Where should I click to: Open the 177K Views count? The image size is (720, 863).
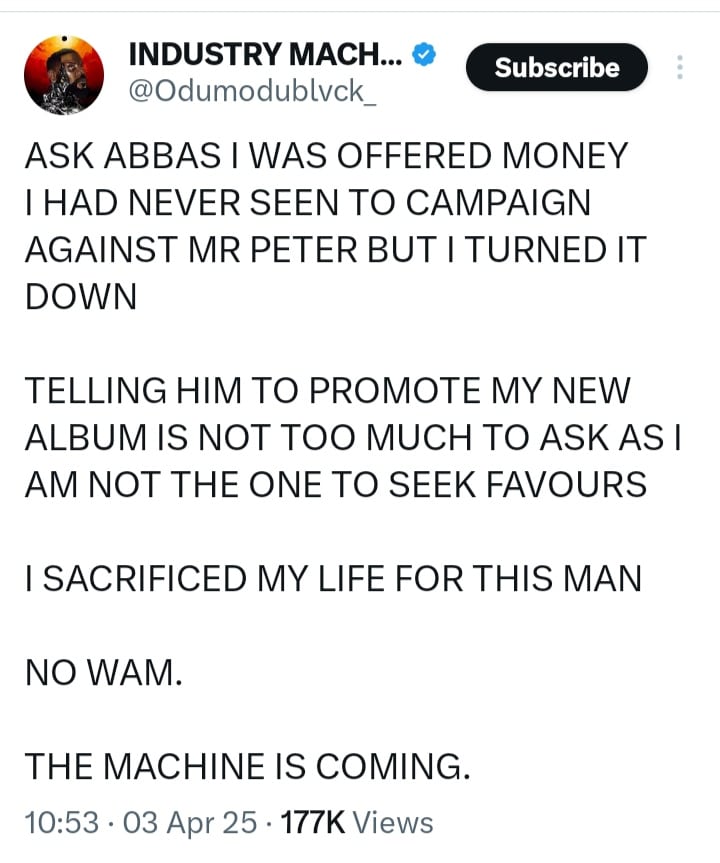[x=357, y=822]
